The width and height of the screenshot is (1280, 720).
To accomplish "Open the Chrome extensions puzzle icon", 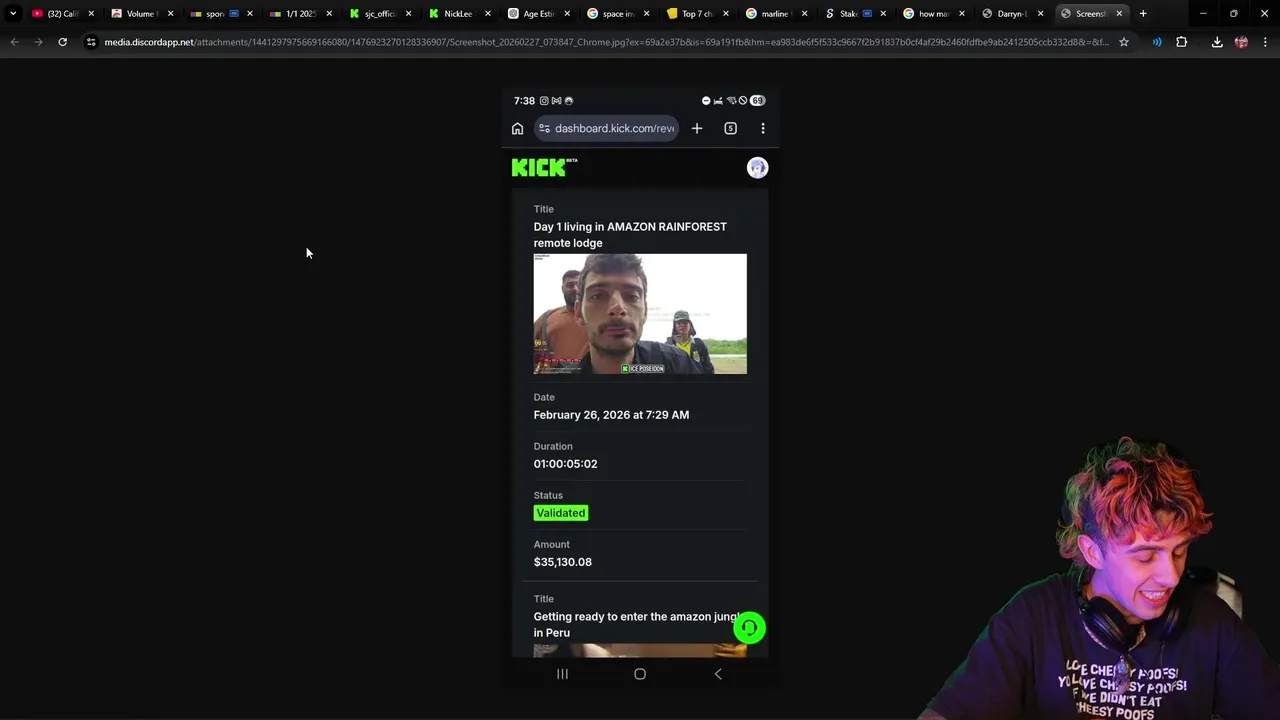I will (1182, 42).
